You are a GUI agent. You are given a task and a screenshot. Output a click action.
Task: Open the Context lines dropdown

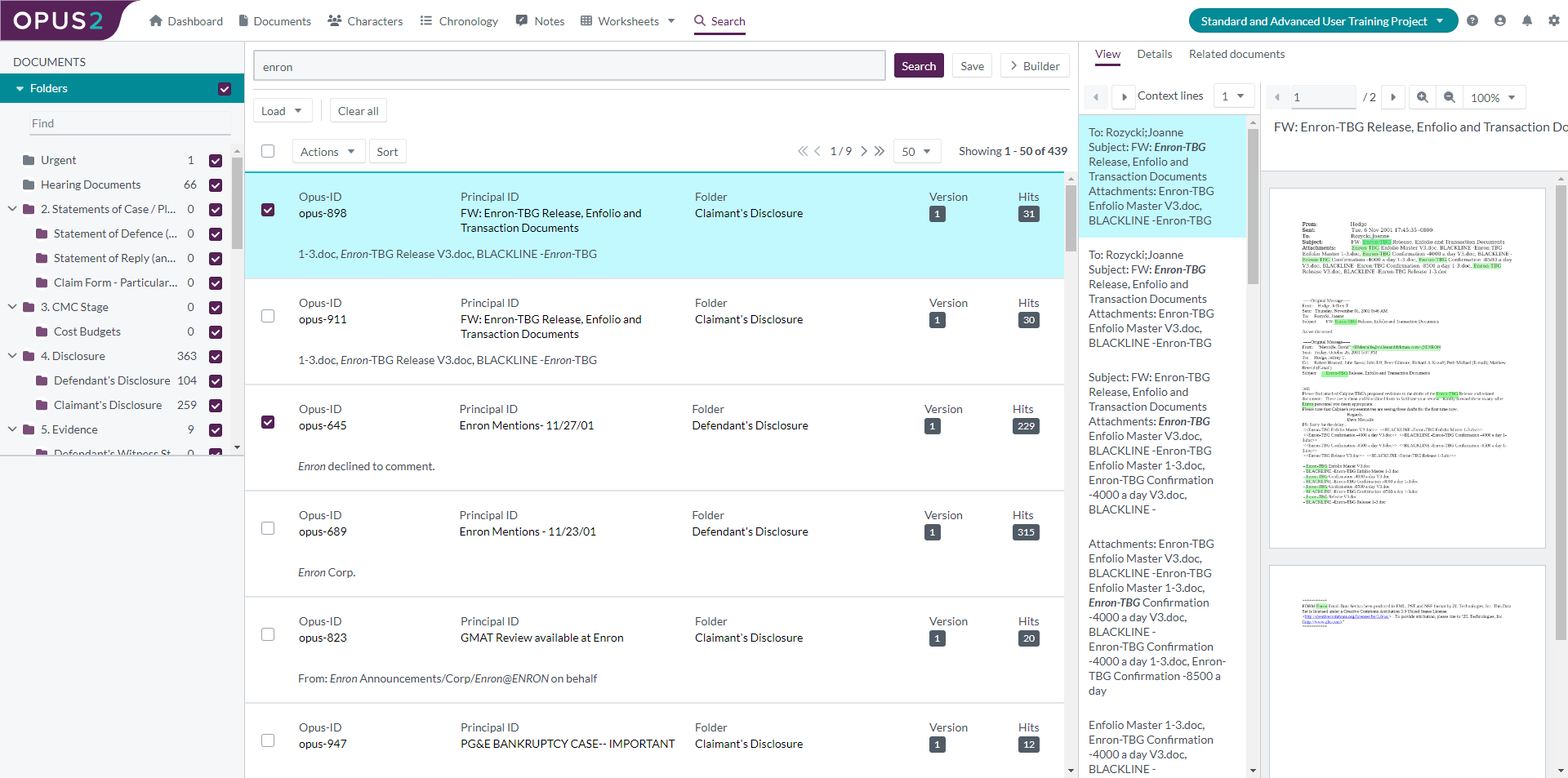tap(1233, 96)
